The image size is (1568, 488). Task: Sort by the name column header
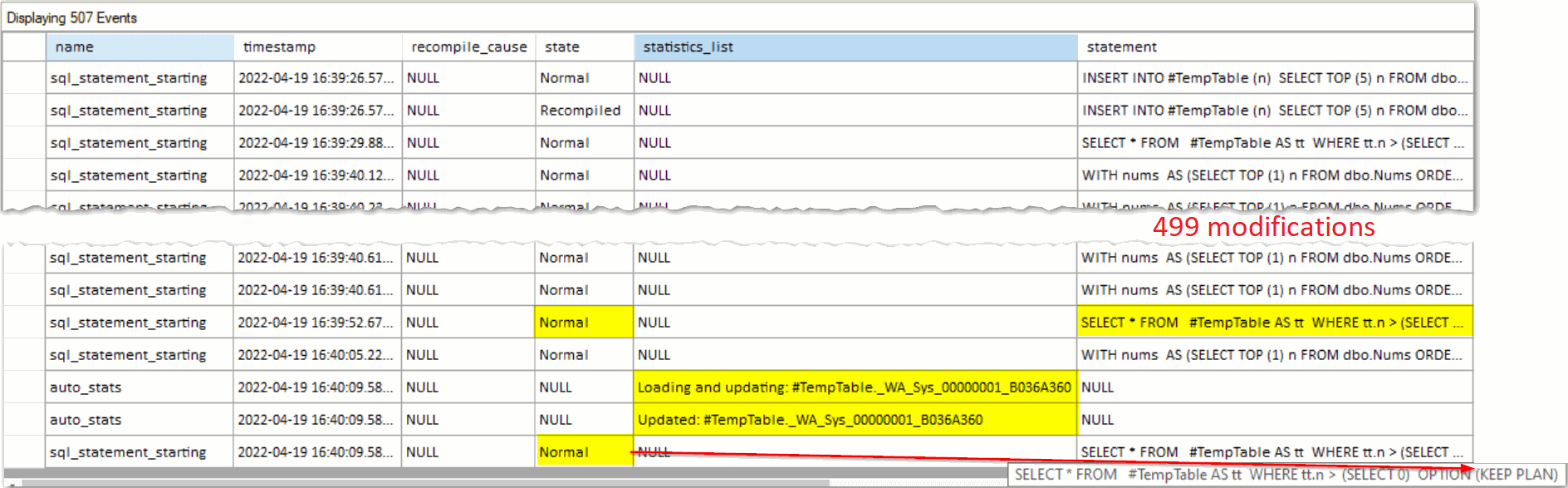(140, 47)
